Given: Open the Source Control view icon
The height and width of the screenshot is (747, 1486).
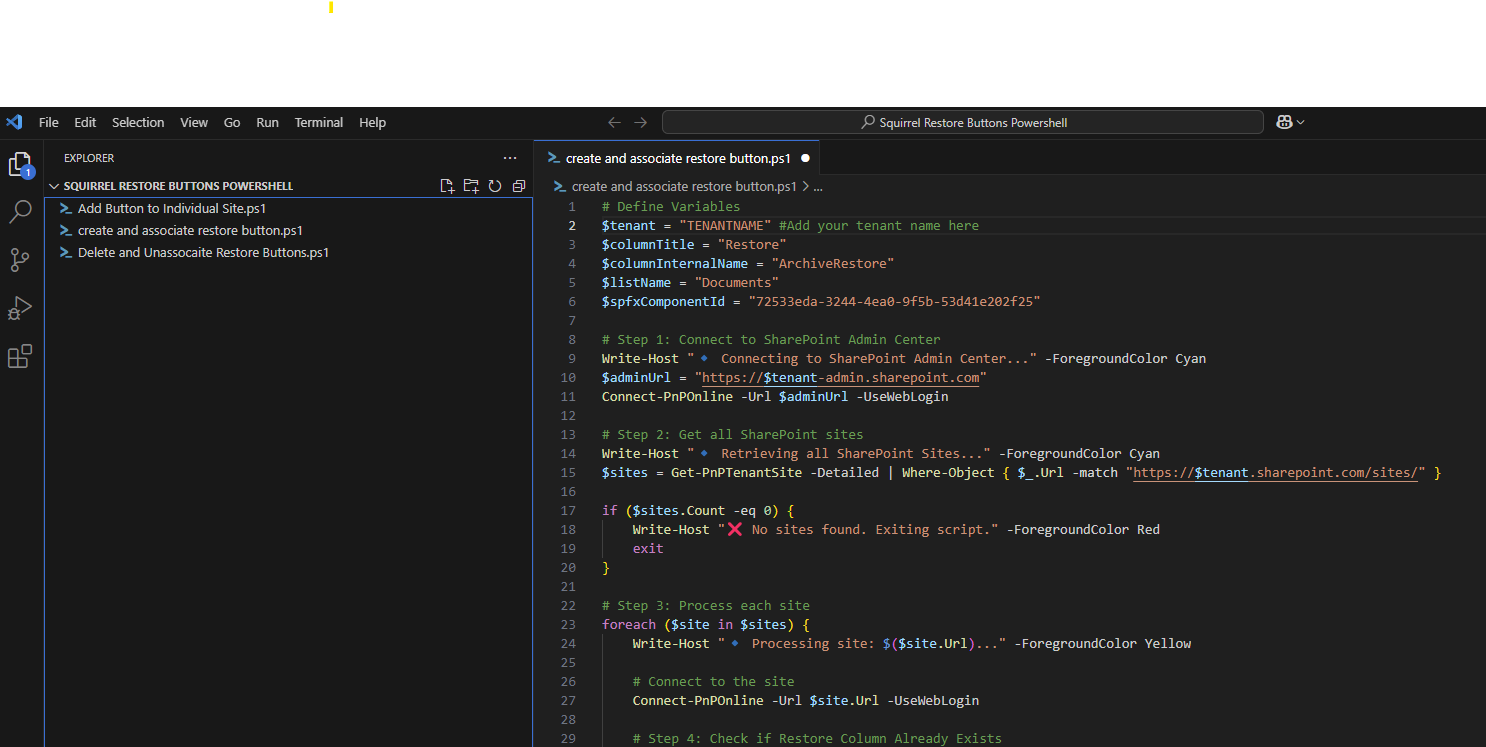Looking at the screenshot, I should point(20,260).
